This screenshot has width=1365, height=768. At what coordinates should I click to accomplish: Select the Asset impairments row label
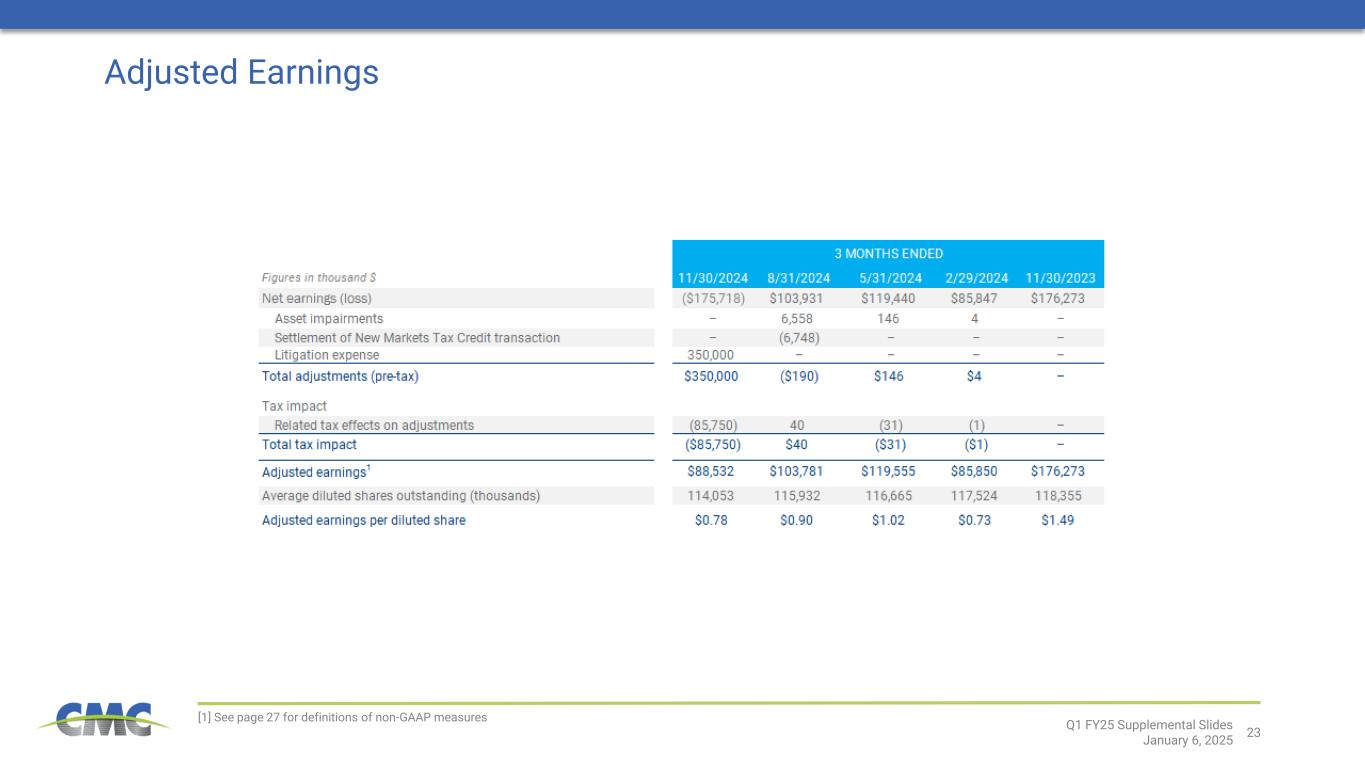[328, 318]
